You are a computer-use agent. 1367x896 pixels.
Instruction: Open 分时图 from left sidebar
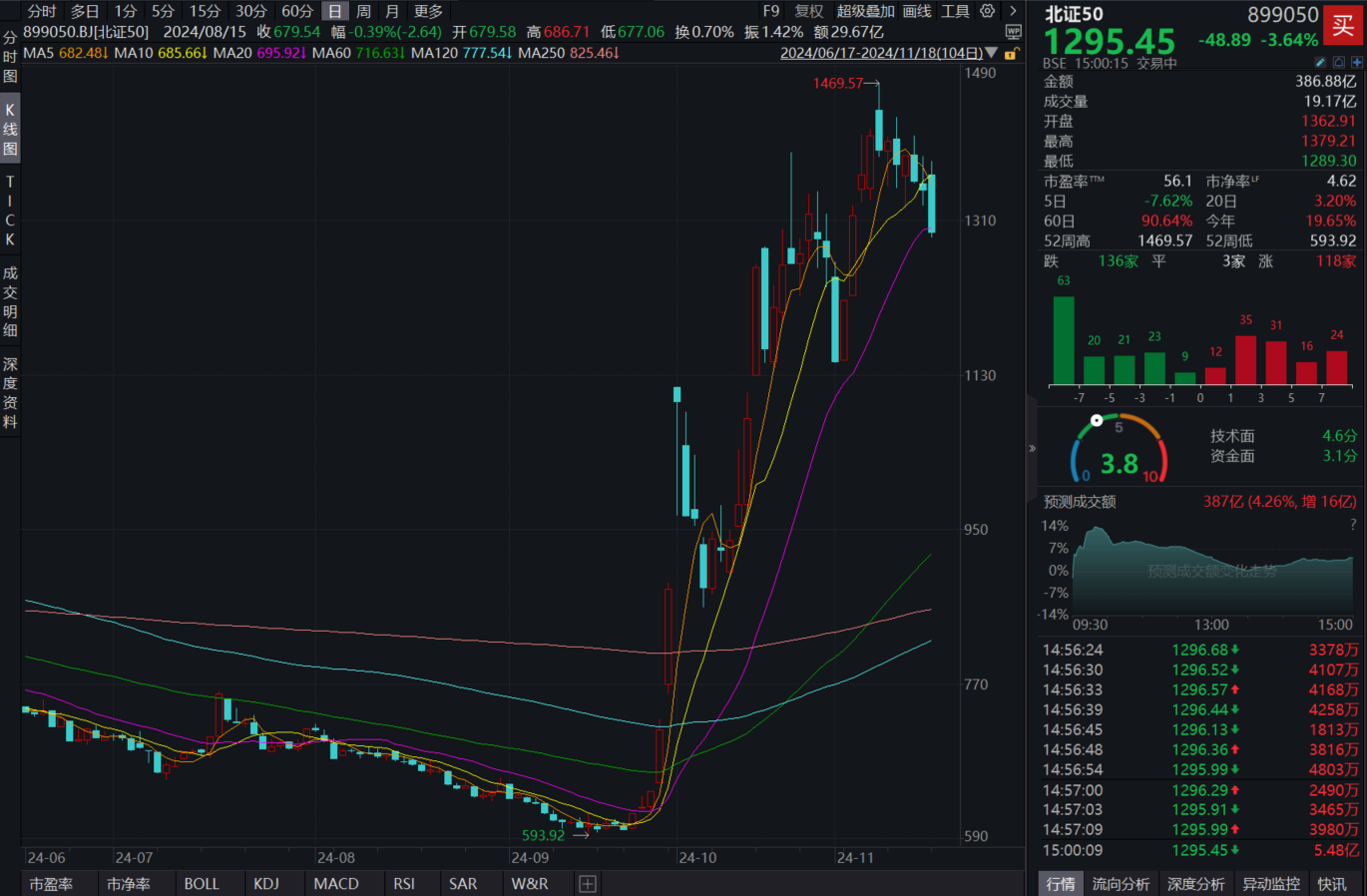tap(10, 57)
